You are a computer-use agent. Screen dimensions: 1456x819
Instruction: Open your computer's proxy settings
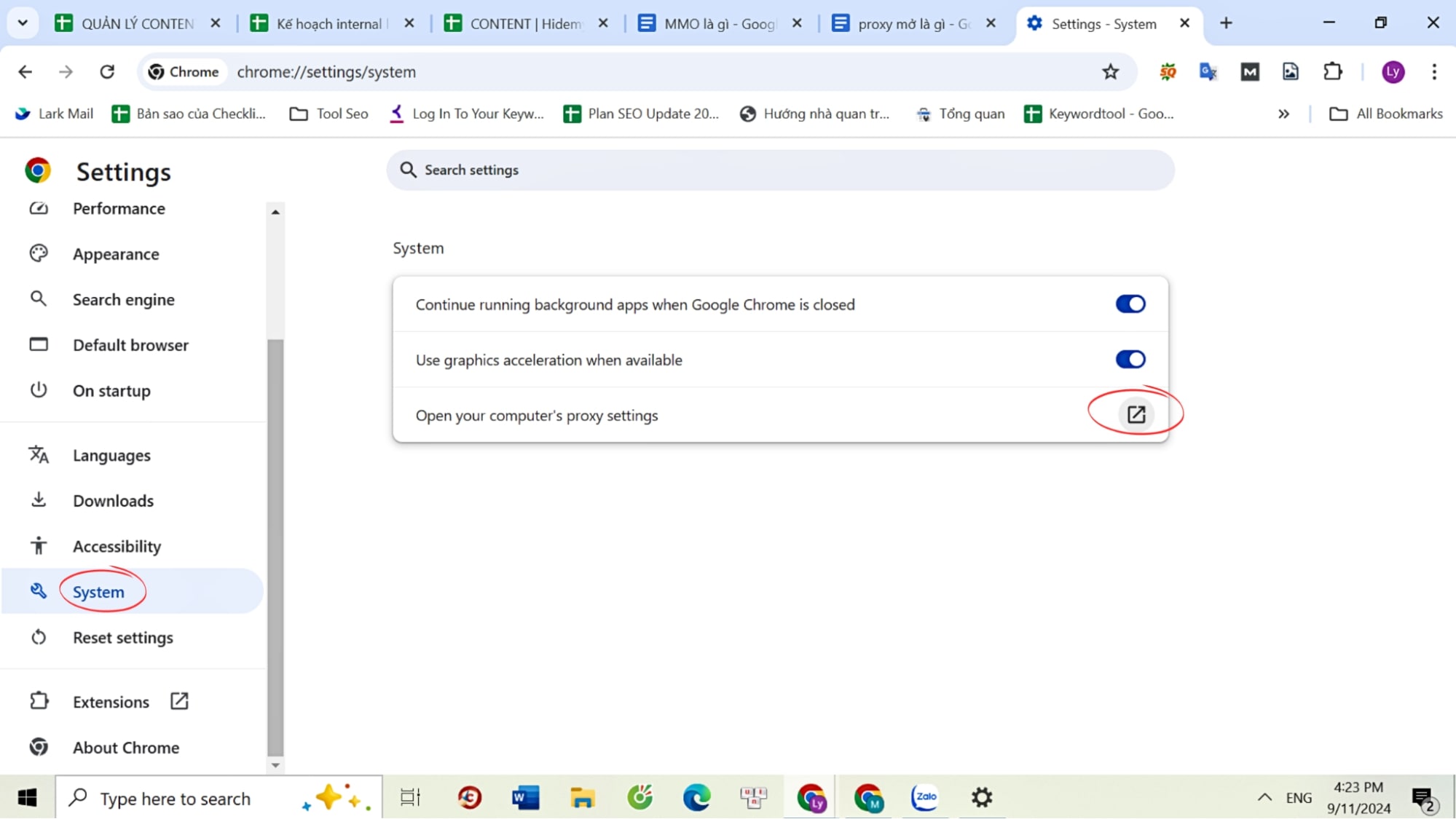click(1135, 414)
